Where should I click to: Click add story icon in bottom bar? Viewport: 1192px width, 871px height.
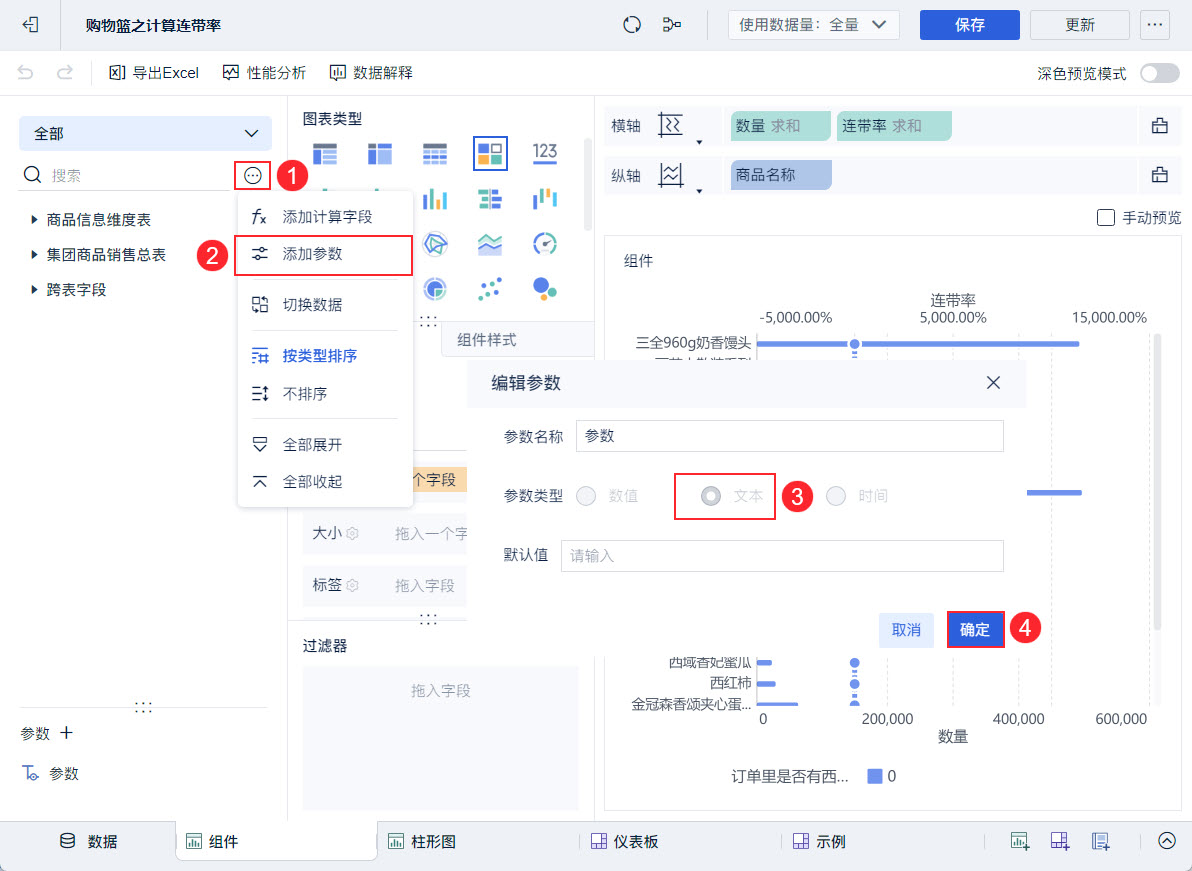coord(1100,841)
